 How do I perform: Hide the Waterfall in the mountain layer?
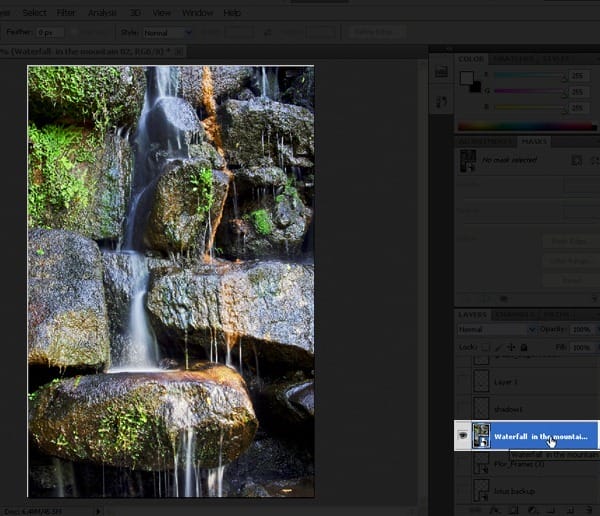[x=463, y=436]
